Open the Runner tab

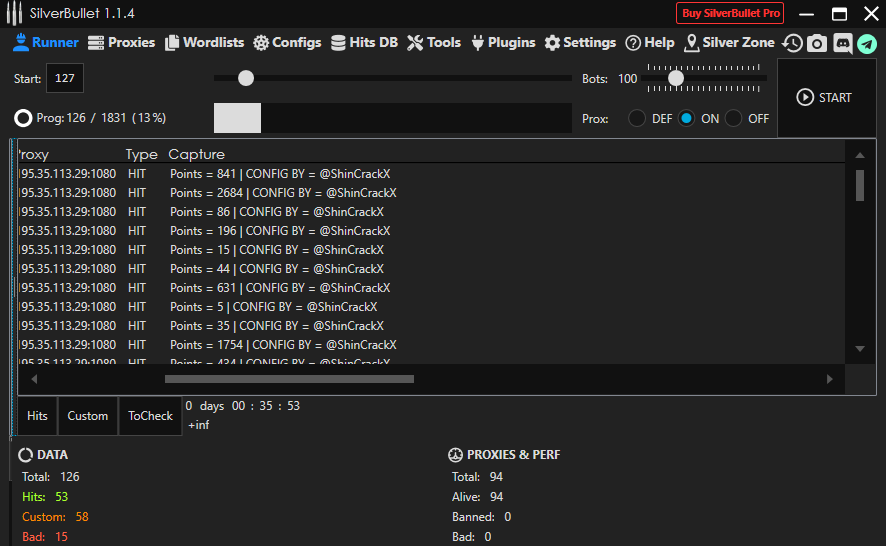point(46,42)
